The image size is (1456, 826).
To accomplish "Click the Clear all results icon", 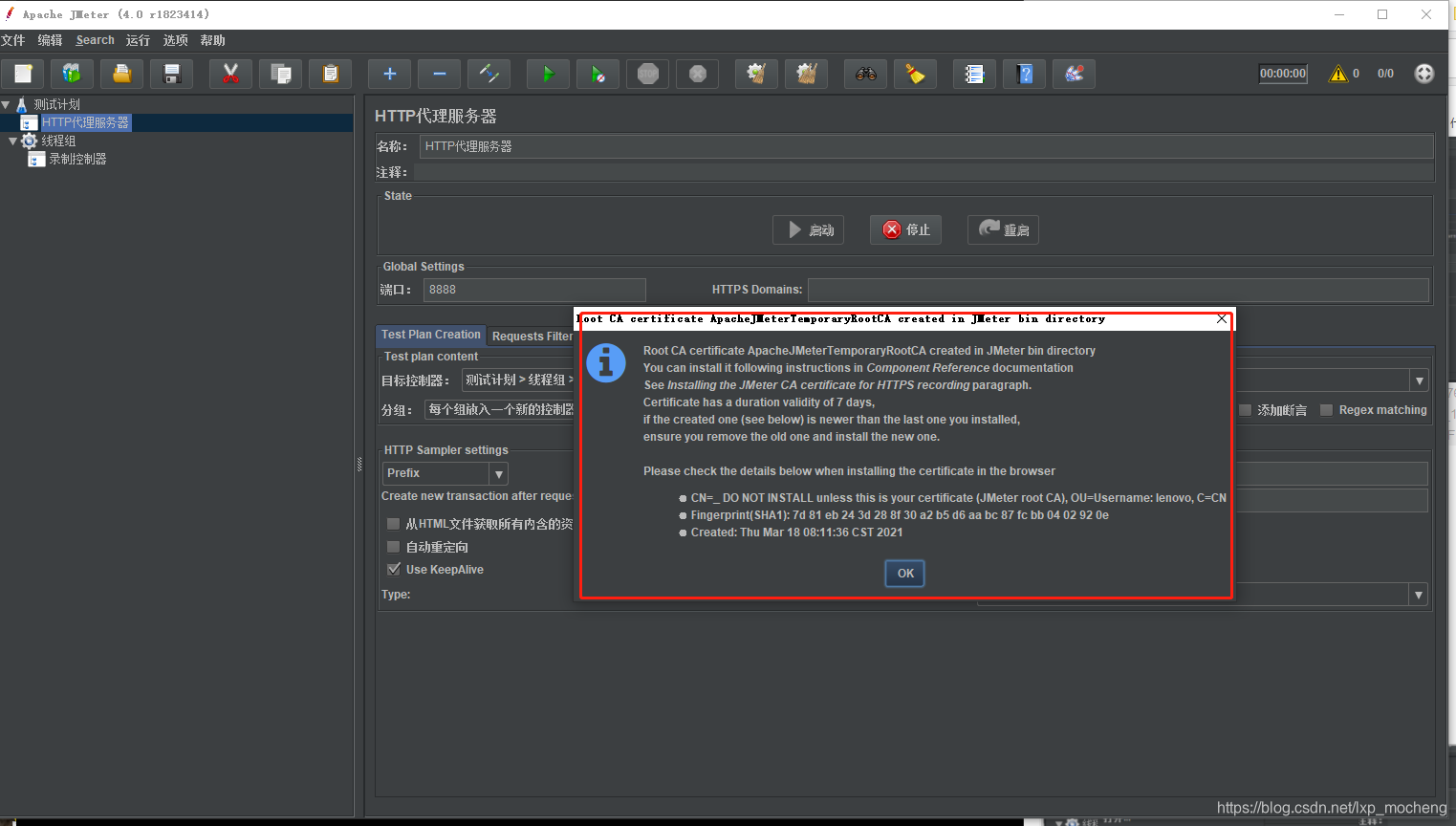I will (x=806, y=74).
